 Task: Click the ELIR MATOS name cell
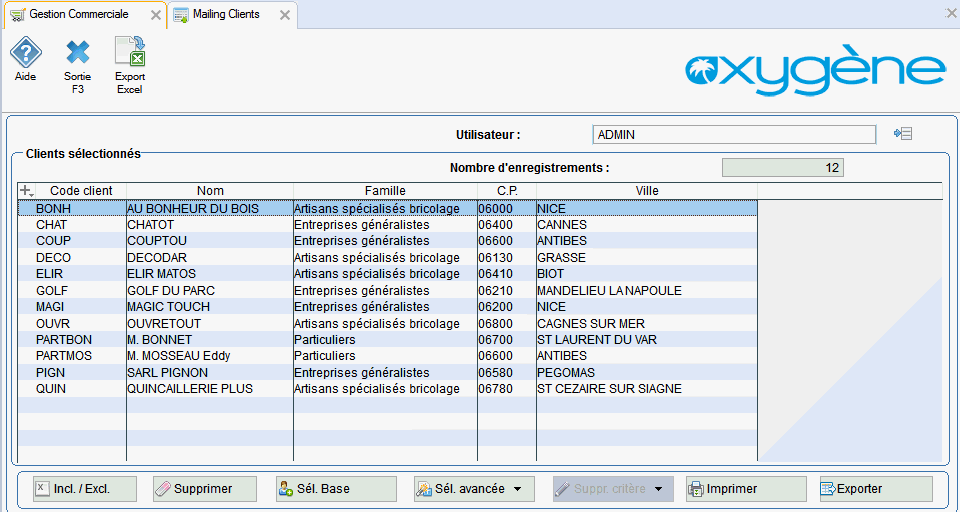[x=210, y=274]
